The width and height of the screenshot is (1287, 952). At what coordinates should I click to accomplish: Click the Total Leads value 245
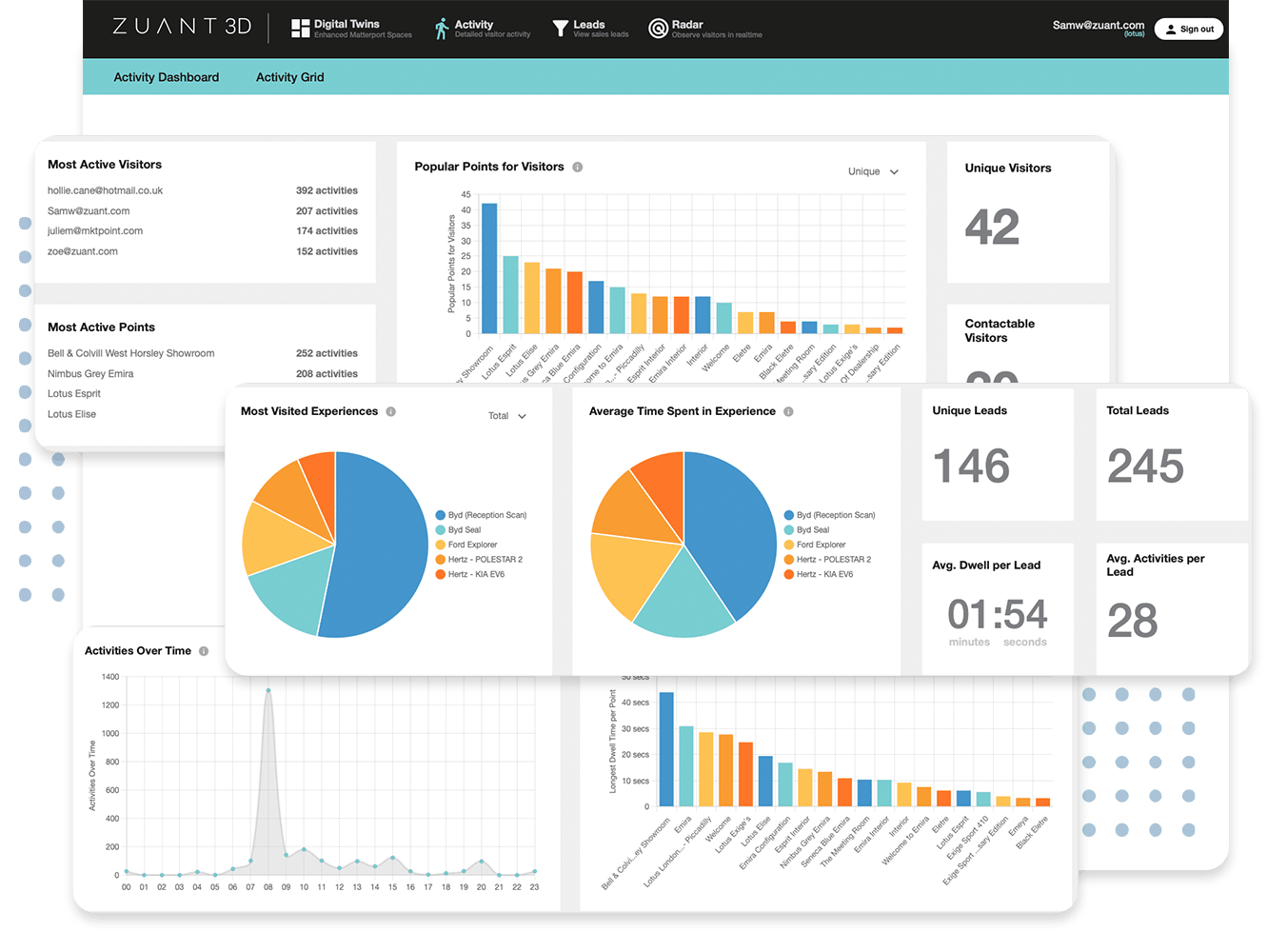pyautogui.click(x=1145, y=466)
